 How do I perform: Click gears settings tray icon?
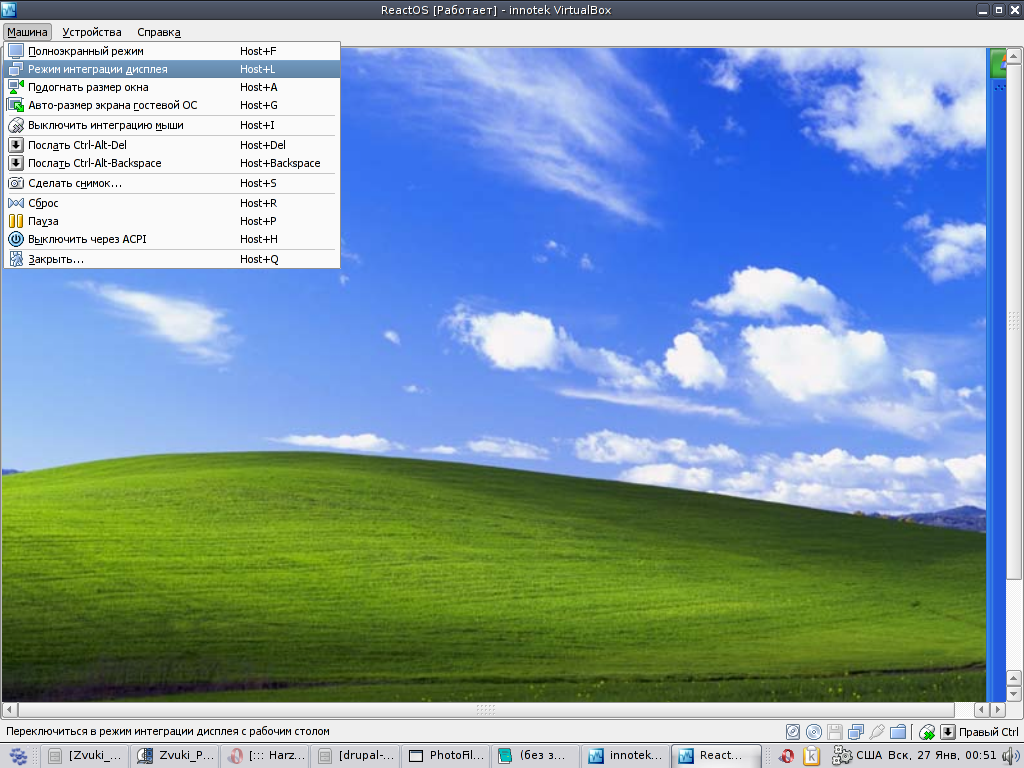[x=842, y=756]
